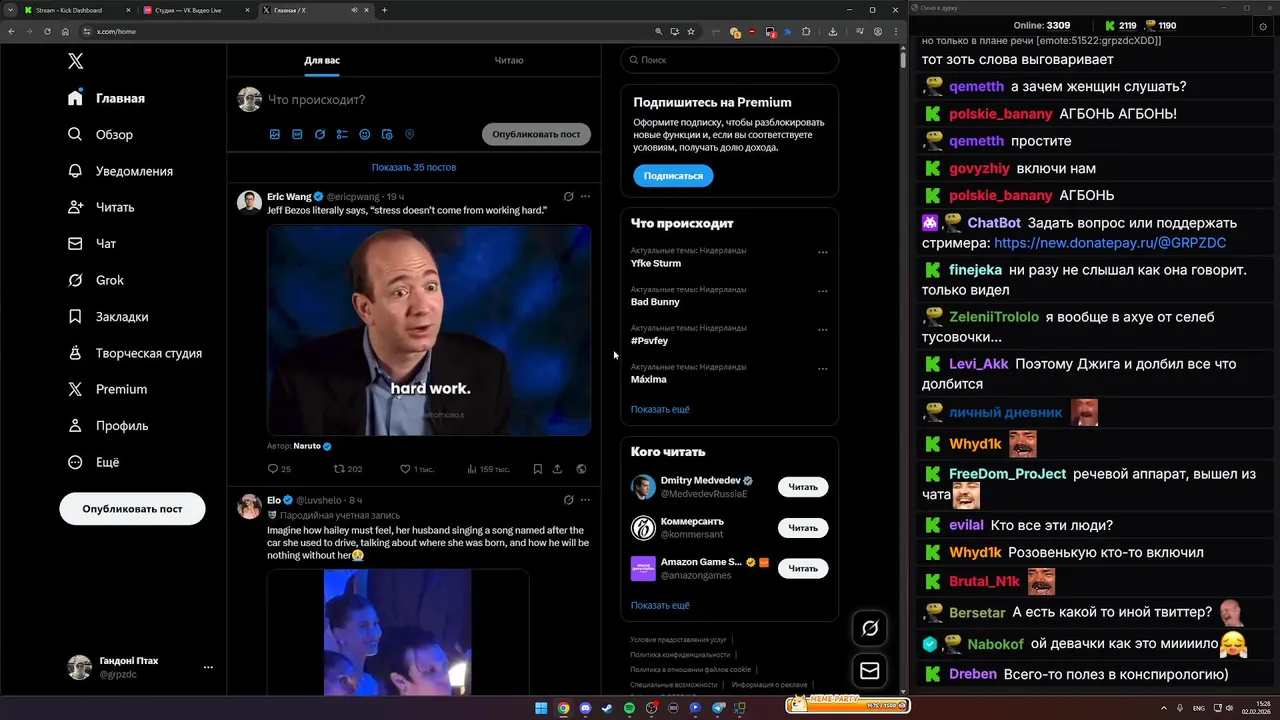Go to Главная in sidebar

tap(106, 98)
